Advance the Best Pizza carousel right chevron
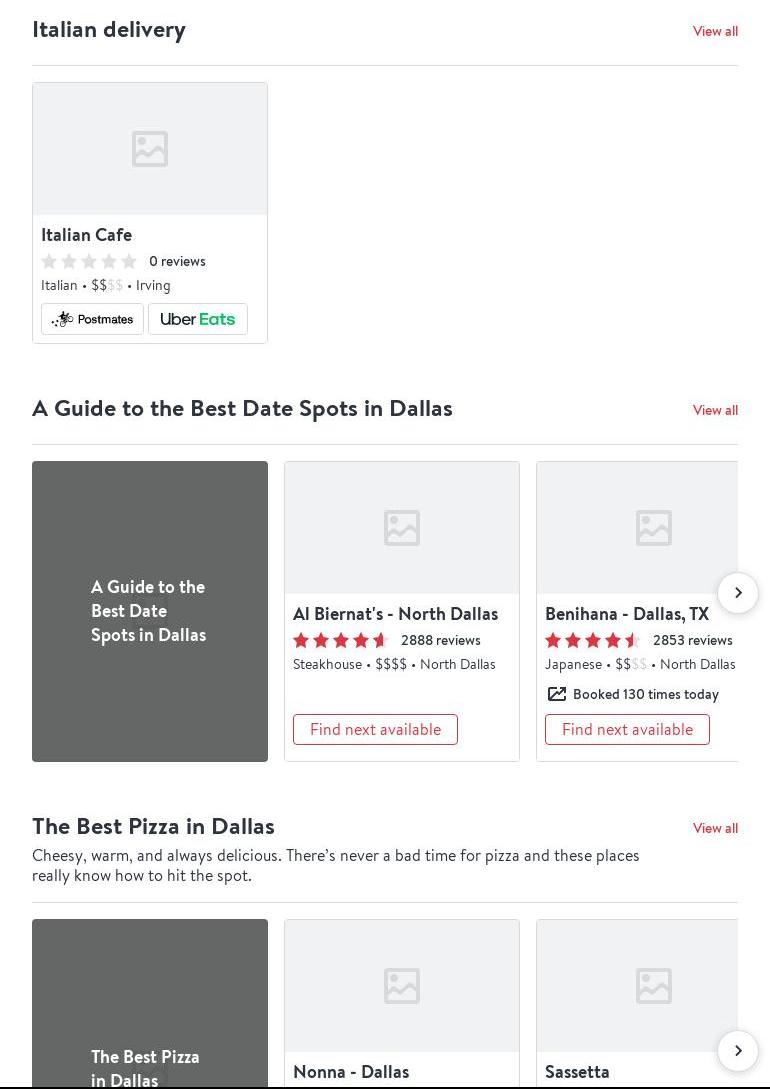This screenshot has width=770, height=1089. (738, 1051)
